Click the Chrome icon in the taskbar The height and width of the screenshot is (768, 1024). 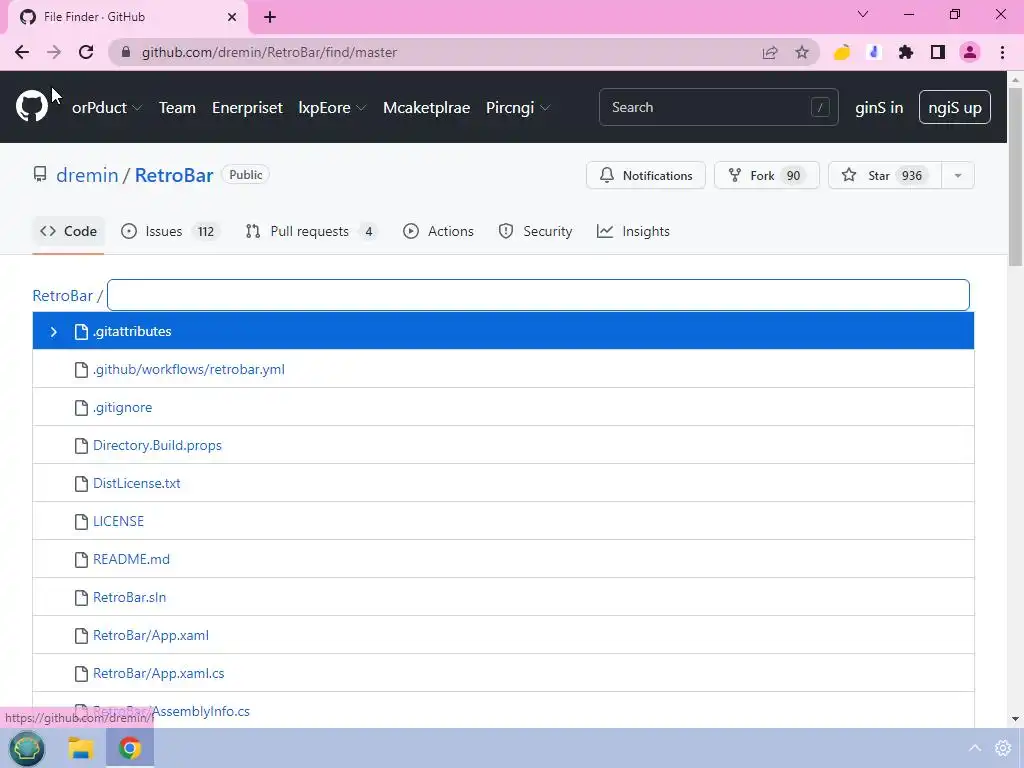(x=129, y=748)
